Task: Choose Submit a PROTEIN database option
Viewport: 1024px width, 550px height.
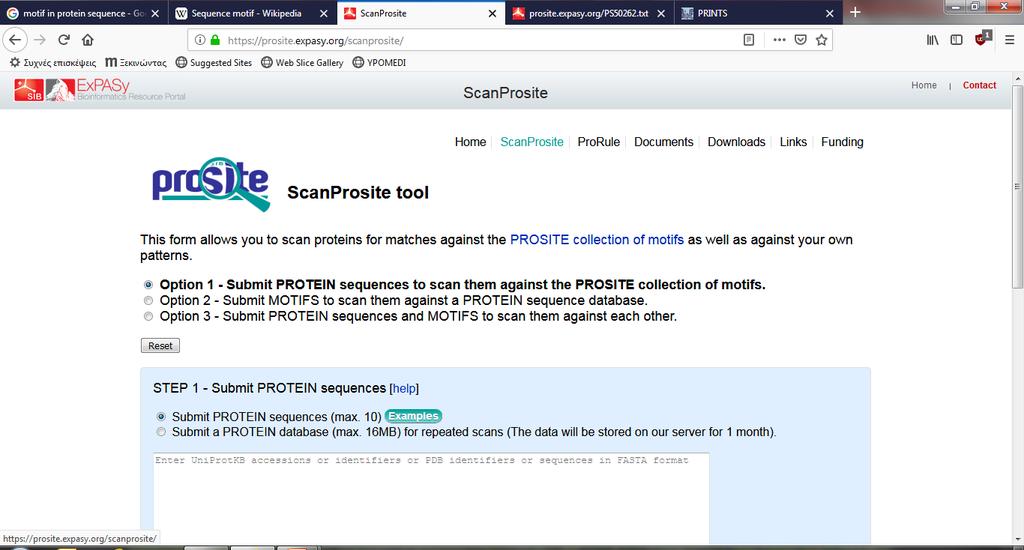Action: click(x=161, y=432)
